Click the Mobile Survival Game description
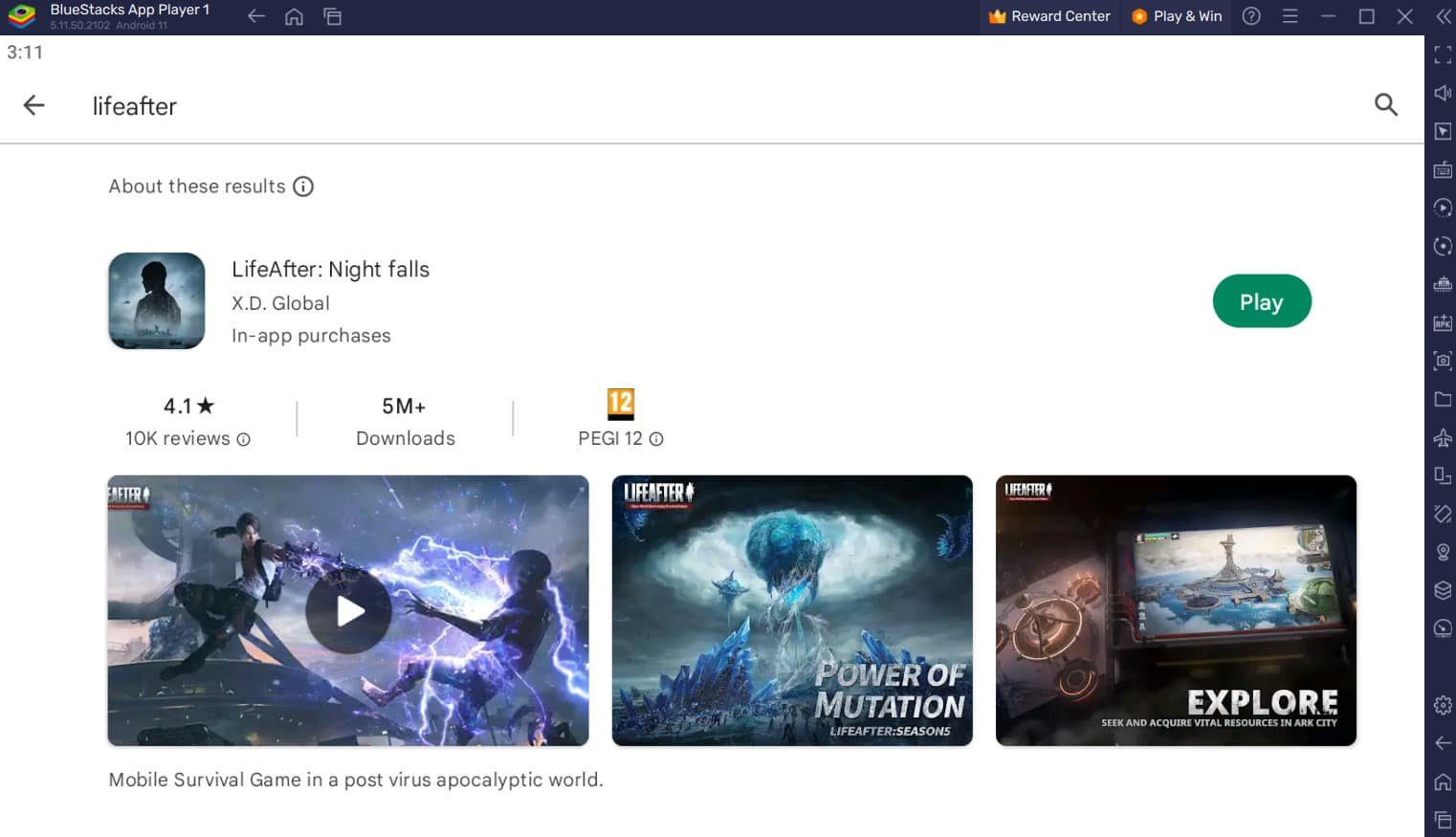The image size is (1456, 837). point(356,780)
